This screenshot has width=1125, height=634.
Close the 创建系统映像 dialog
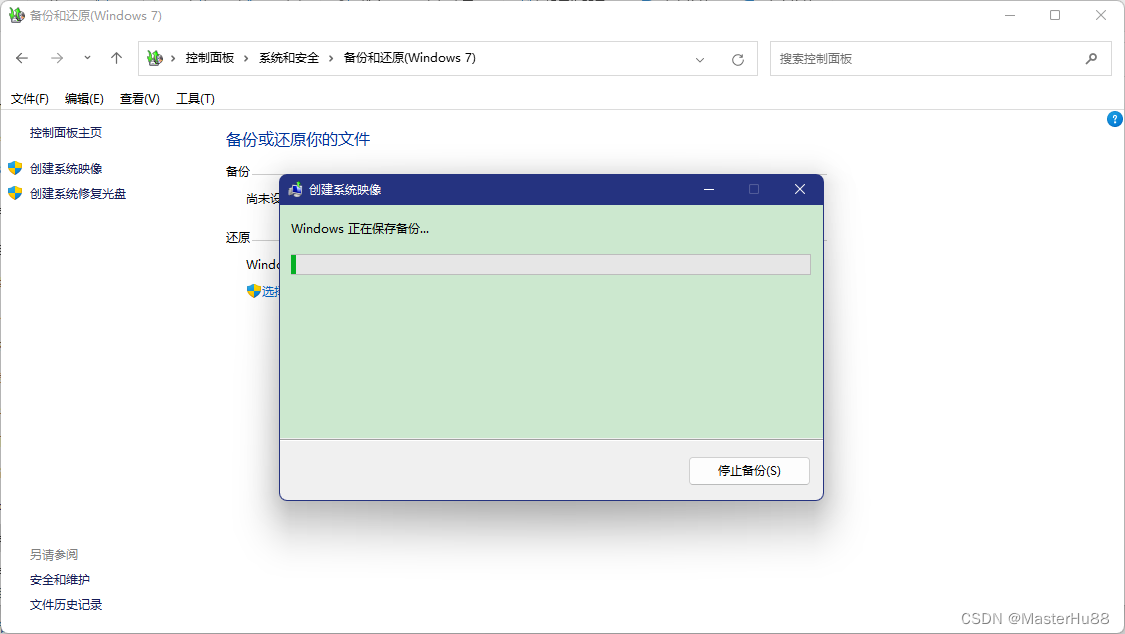pos(800,189)
